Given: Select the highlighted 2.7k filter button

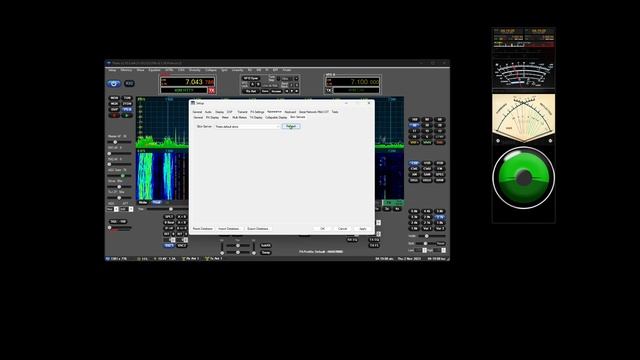Looking at the screenshot, I should tap(440, 217).
